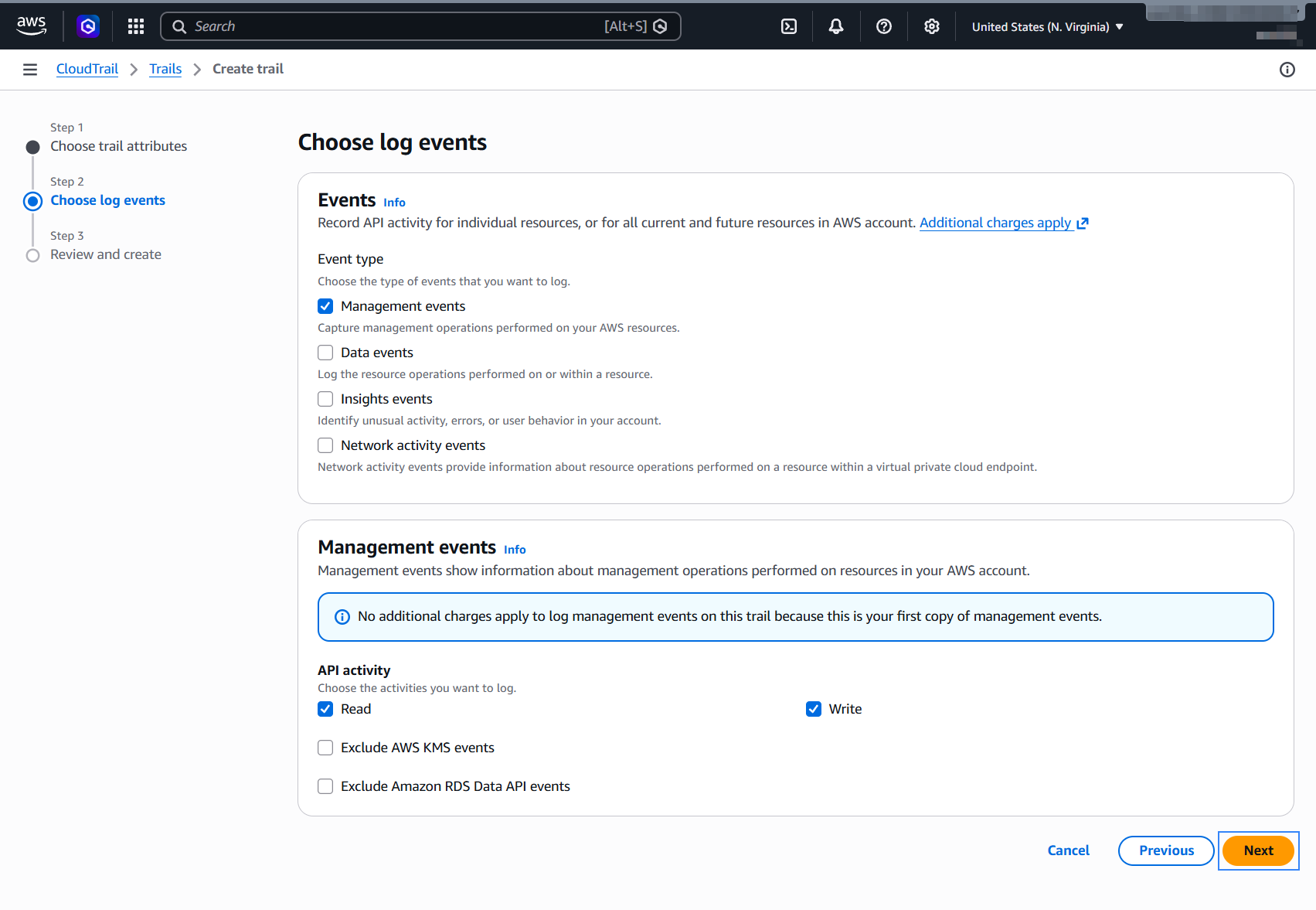Viewport: 1316px width, 910px height.
Task: Open the notifications bell
Action: coord(836,26)
